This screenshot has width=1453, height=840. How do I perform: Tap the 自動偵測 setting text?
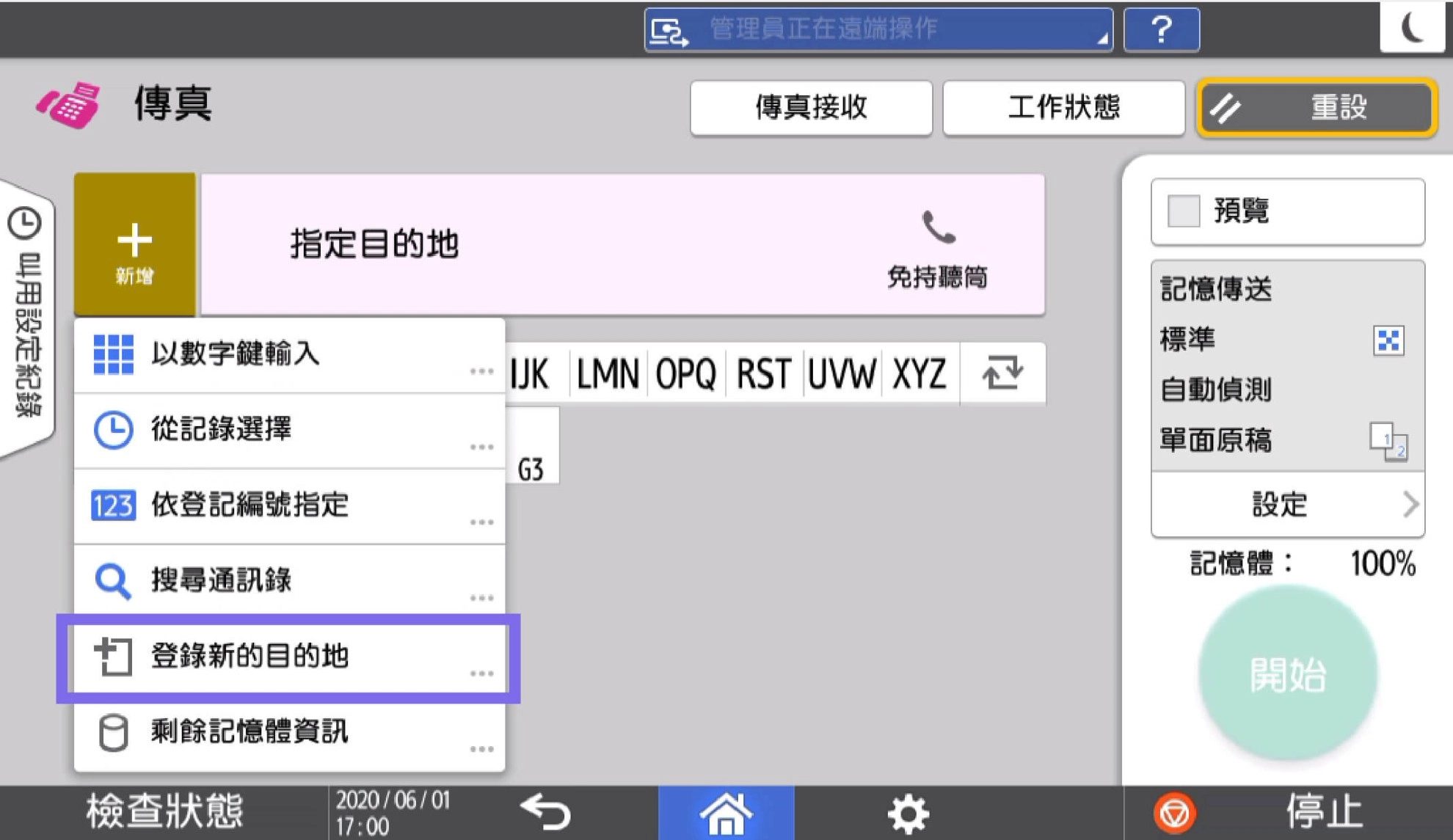1215,390
